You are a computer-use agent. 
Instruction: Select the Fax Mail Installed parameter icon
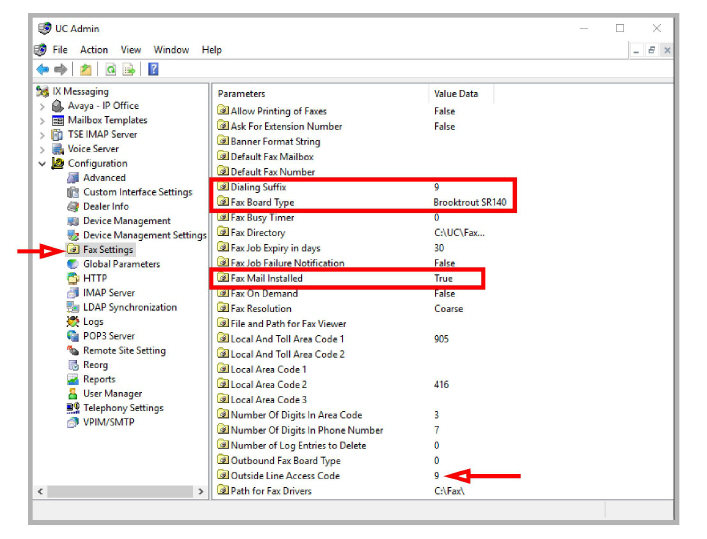tap(223, 277)
